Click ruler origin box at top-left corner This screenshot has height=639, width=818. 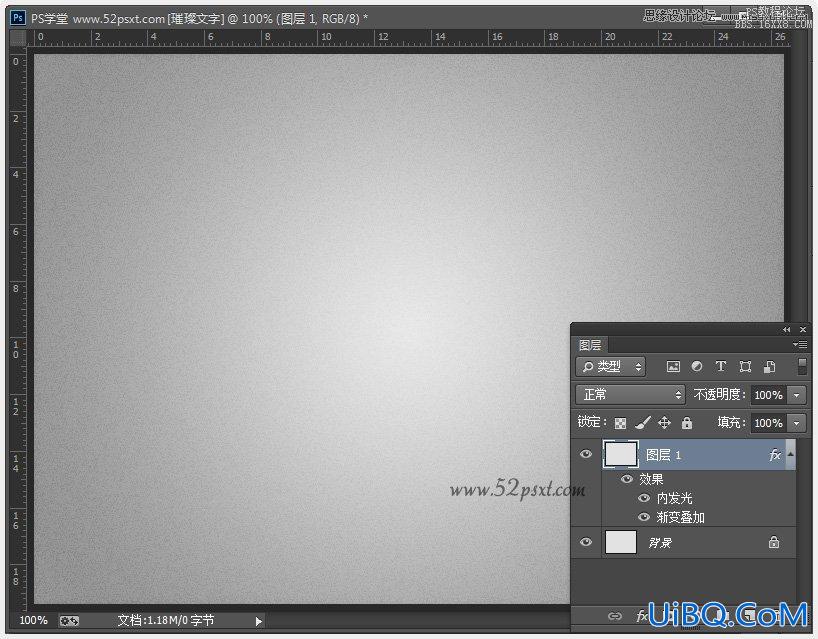18,38
